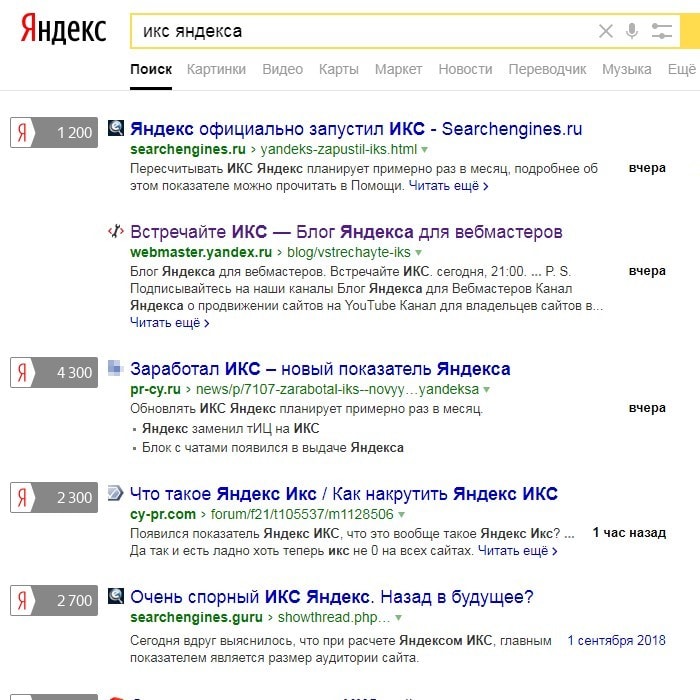
Task: Expand dropdown arrow next to blog/vstrechayte-iks
Action: coord(418,253)
